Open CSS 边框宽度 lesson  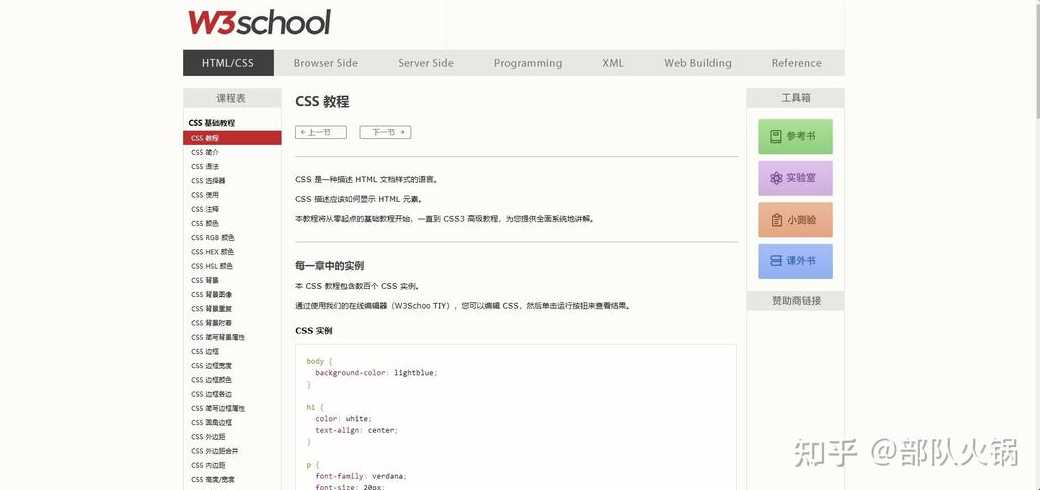(x=212, y=366)
